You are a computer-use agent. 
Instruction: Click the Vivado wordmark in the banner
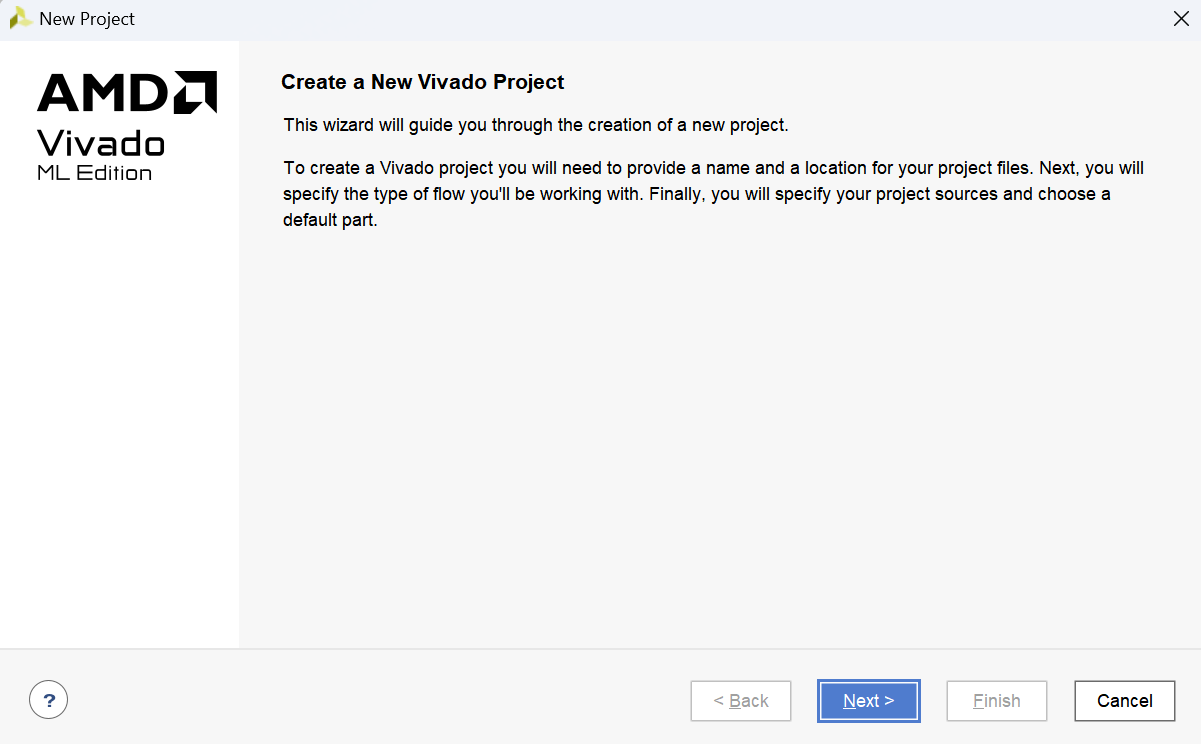pos(101,143)
